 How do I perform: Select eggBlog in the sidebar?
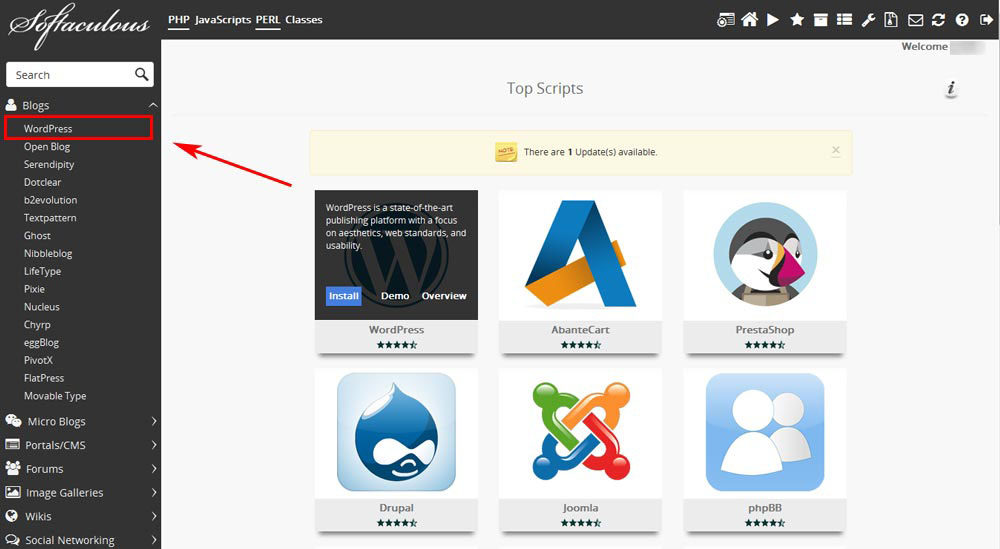click(x=41, y=342)
